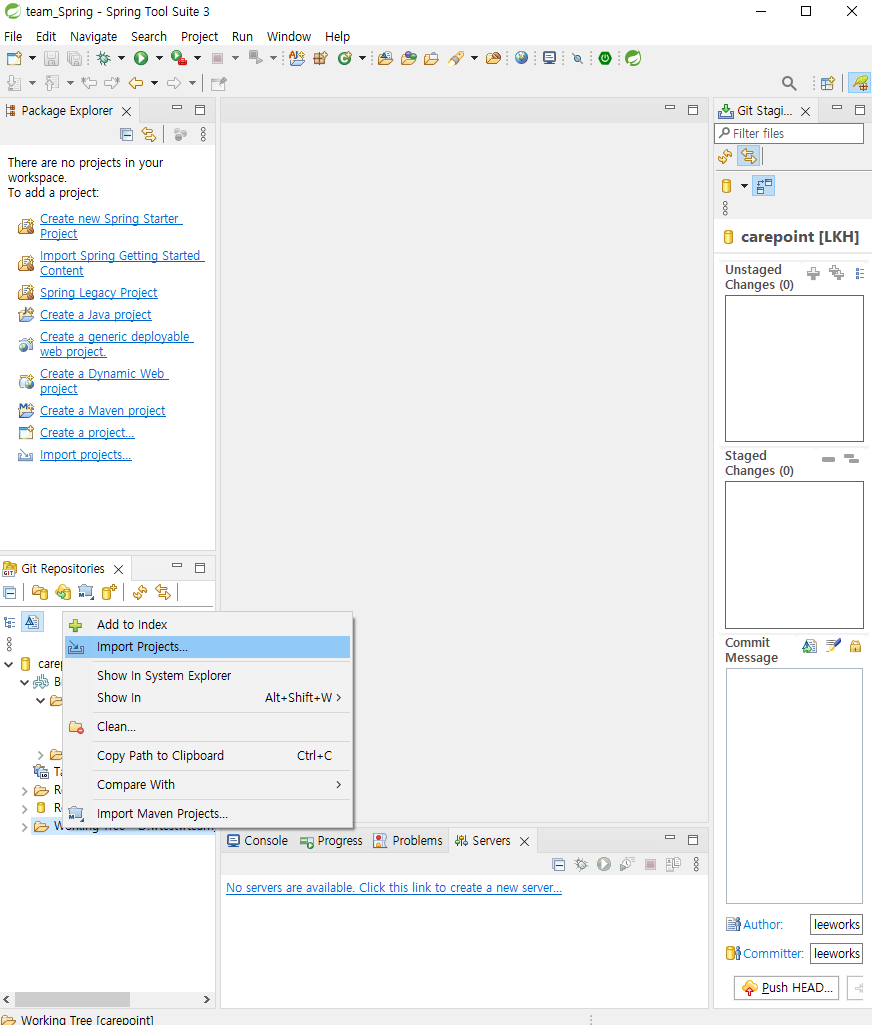This screenshot has height=1025, width=872.
Task: Click Create new Git repository icon
Action: pyautogui.click(x=109, y=592)
